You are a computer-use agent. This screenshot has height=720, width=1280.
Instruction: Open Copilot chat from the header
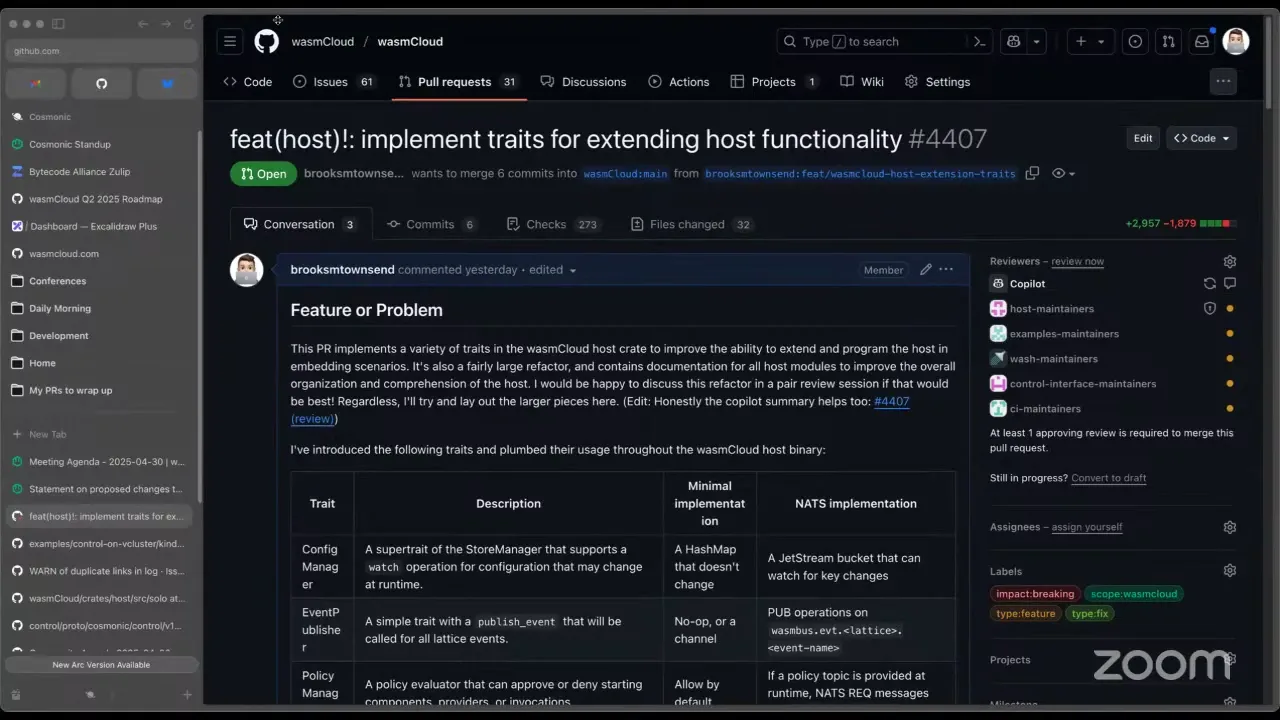(x=1013, y=41)
